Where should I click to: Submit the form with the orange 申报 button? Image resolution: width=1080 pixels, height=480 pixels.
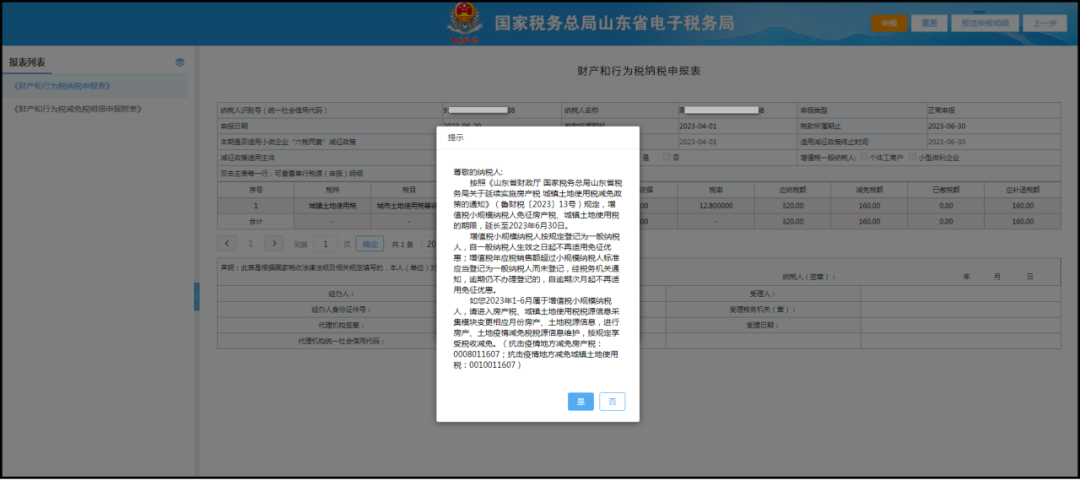pyautogui.click(x=889, y=23)
